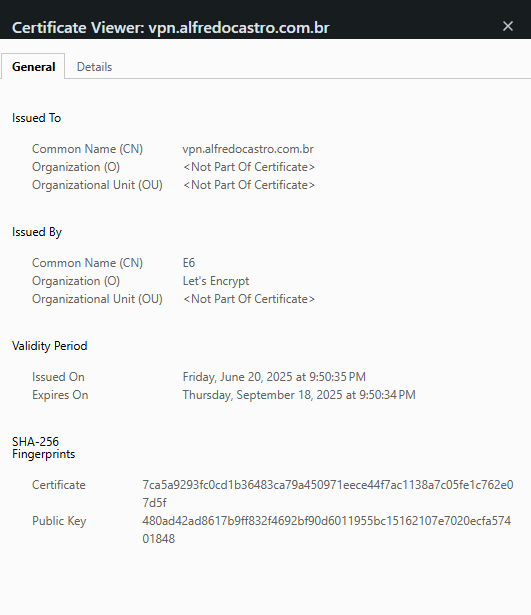Click the Issued By Organizational Unit value
Image resolution: width=531 pixels, height=615 pixels.
(x=249, y=299)
